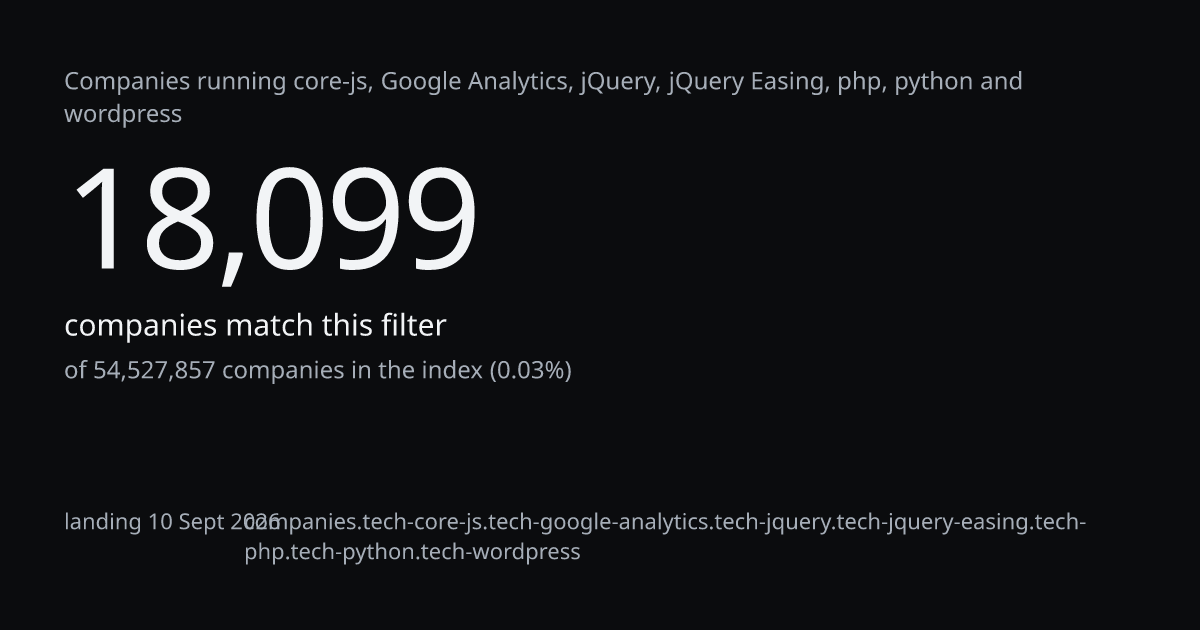The width and height of the screenshot is (1200, 630).
Task: Click "companies in the index" text
Action: pos(352,371)
